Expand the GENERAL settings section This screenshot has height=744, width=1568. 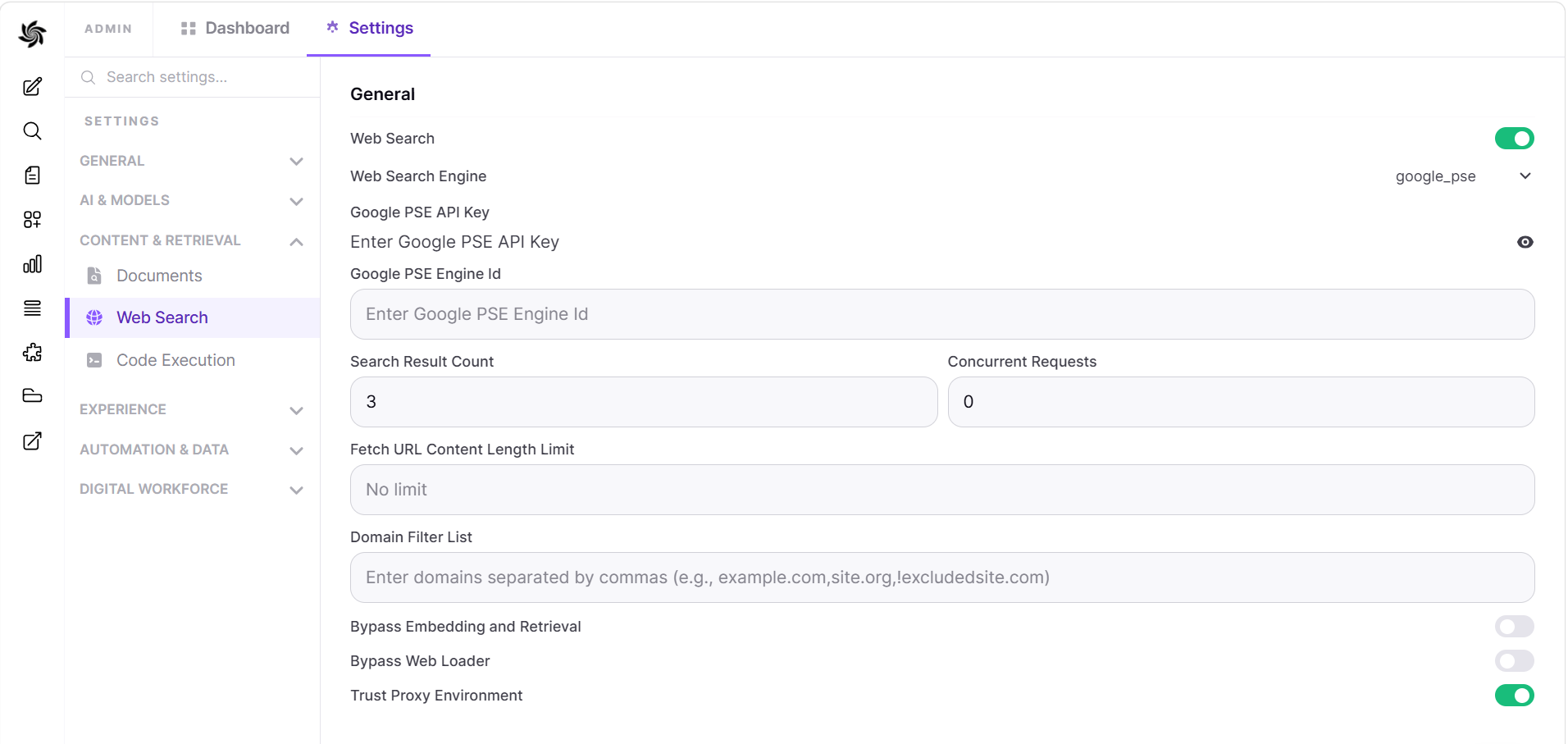[192, 161]
